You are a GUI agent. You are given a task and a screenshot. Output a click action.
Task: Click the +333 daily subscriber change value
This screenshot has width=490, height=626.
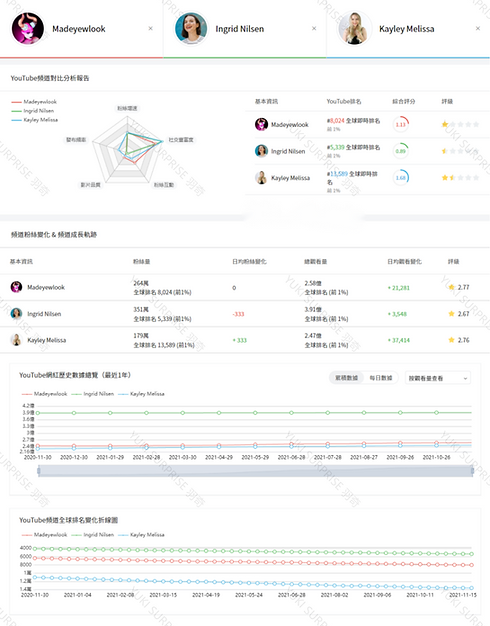[240, 341]
